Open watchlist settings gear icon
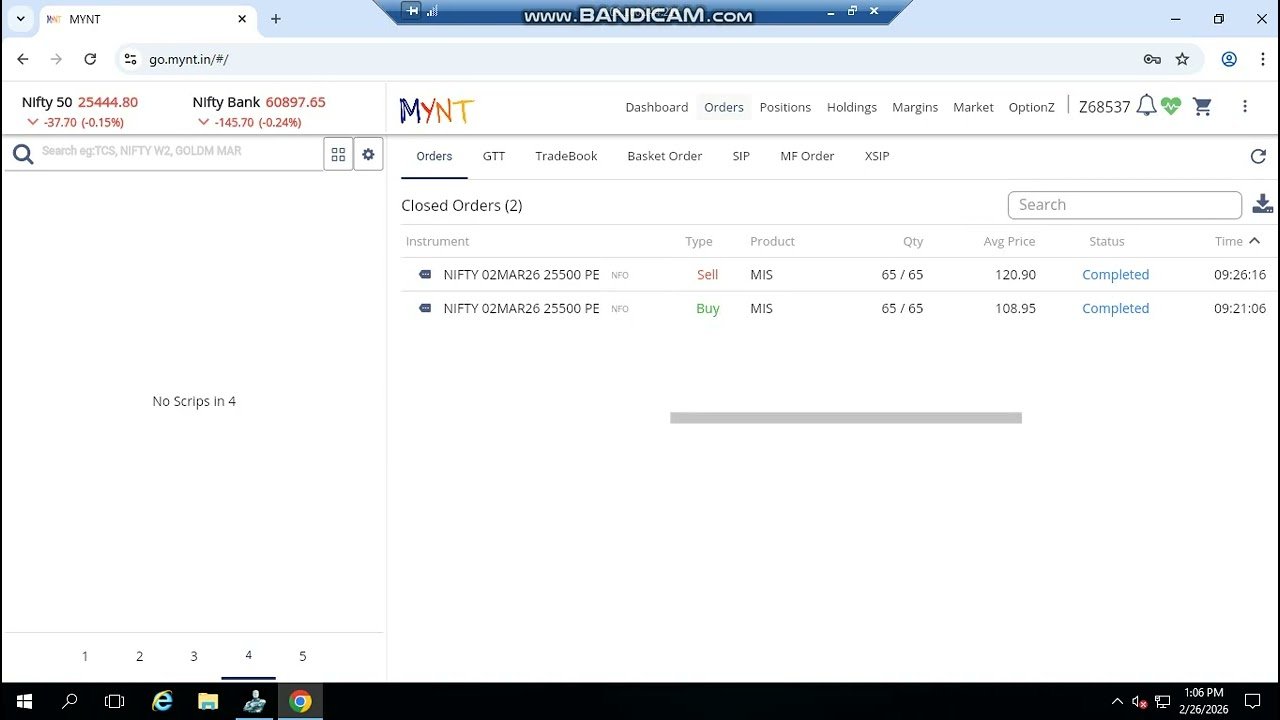This screenshot has height=720, width=1280. 368,153
